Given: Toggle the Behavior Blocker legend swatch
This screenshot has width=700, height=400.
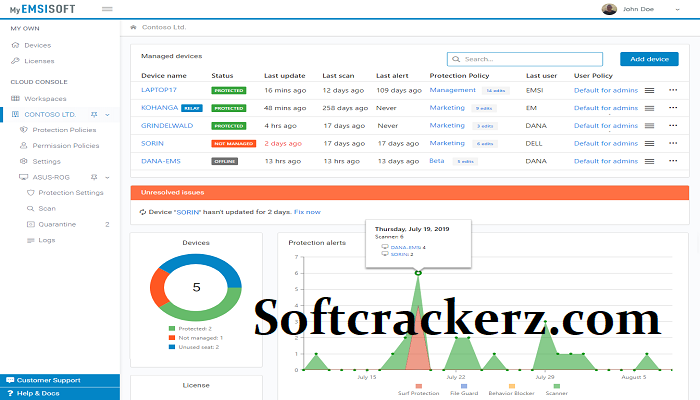Looking at the screenshot, I should [x=512, y=386].
